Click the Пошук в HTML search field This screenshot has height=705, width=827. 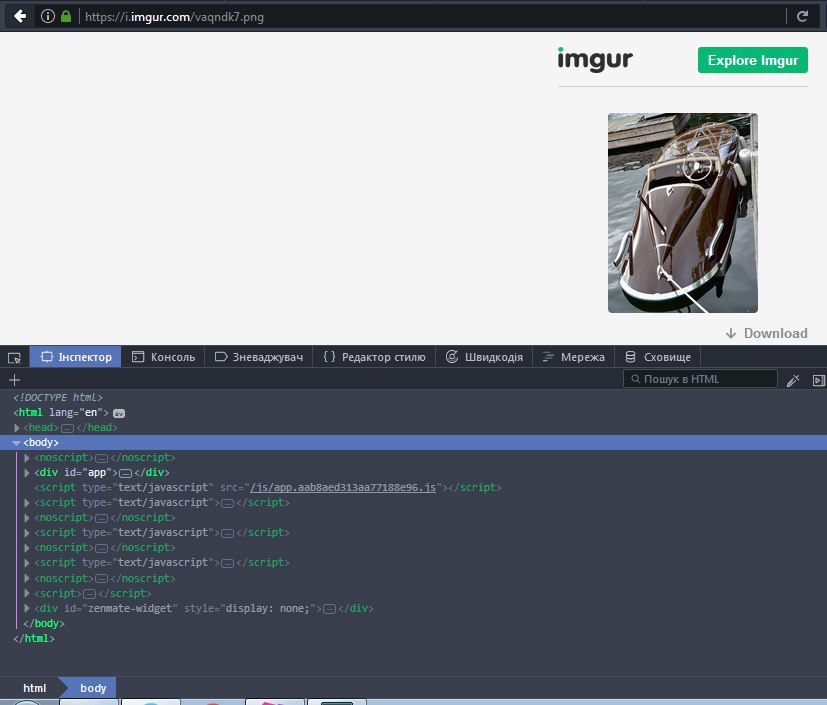tap(700, 379)
